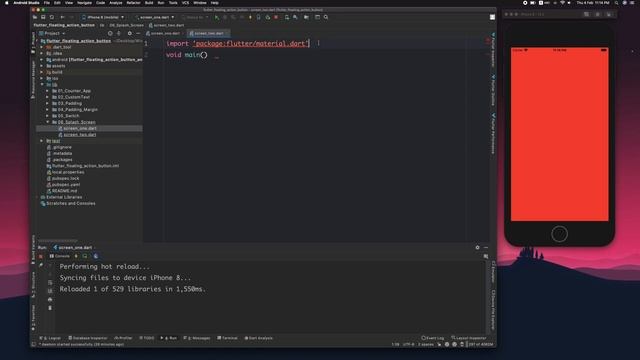
Task: Expand the 05_Switch folder
Action: (x=47, y=116)
